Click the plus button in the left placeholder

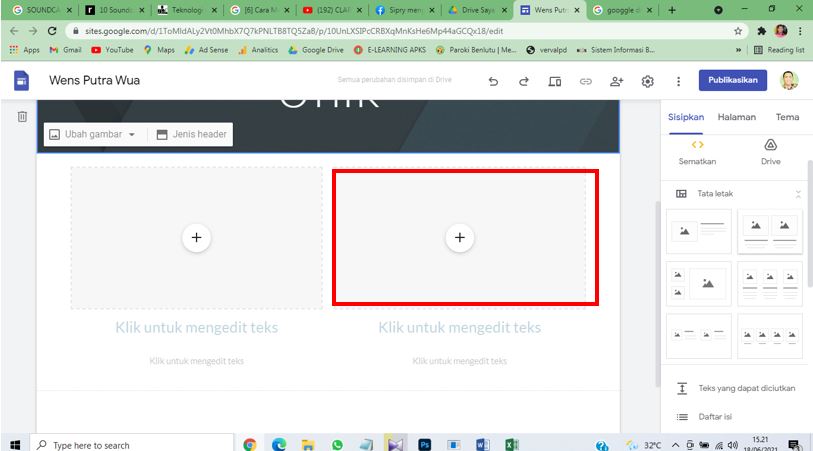pos(196,237)
